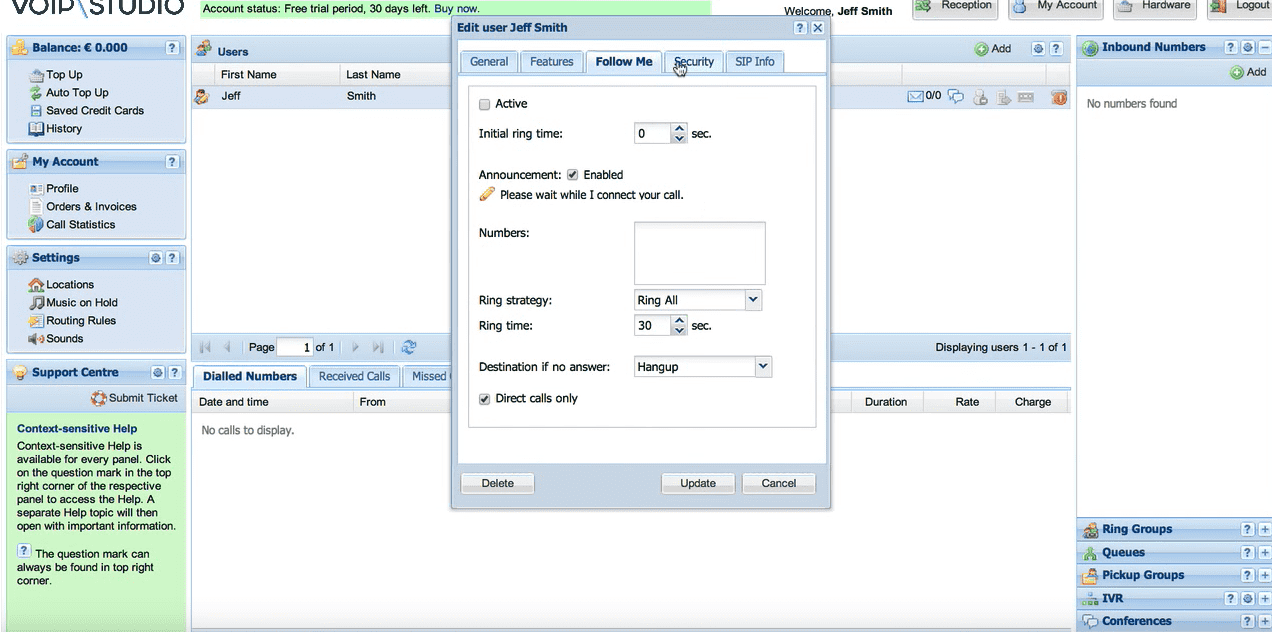Open Destination if no answer dropdown

click(763, 367)
